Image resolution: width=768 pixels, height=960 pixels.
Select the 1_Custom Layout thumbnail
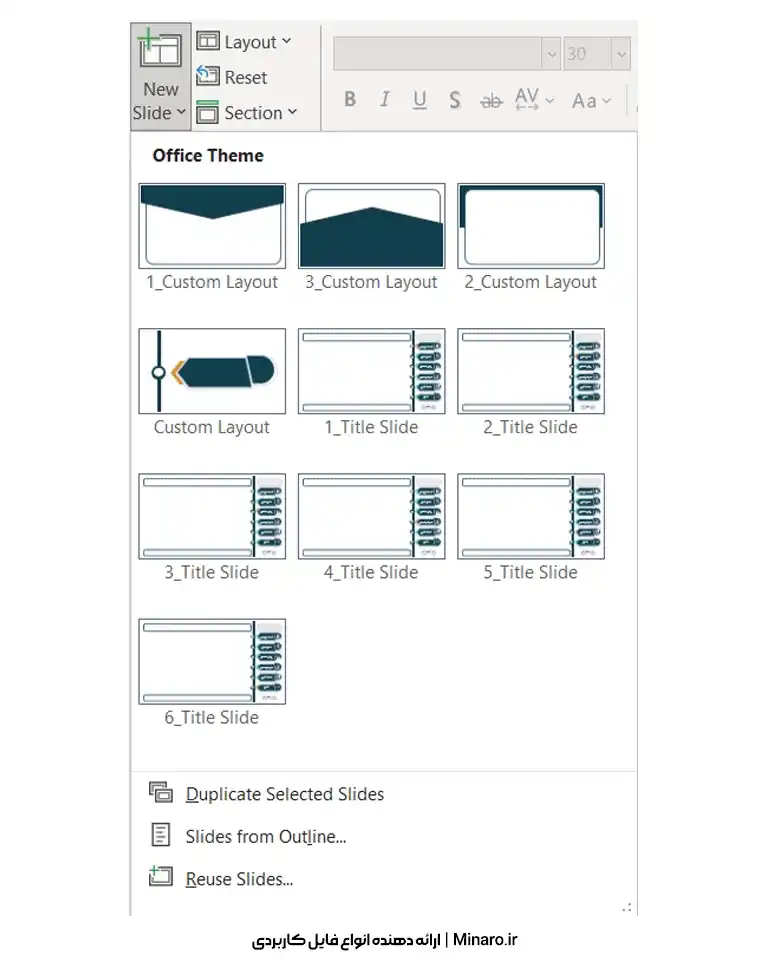[x=212, y=226]
